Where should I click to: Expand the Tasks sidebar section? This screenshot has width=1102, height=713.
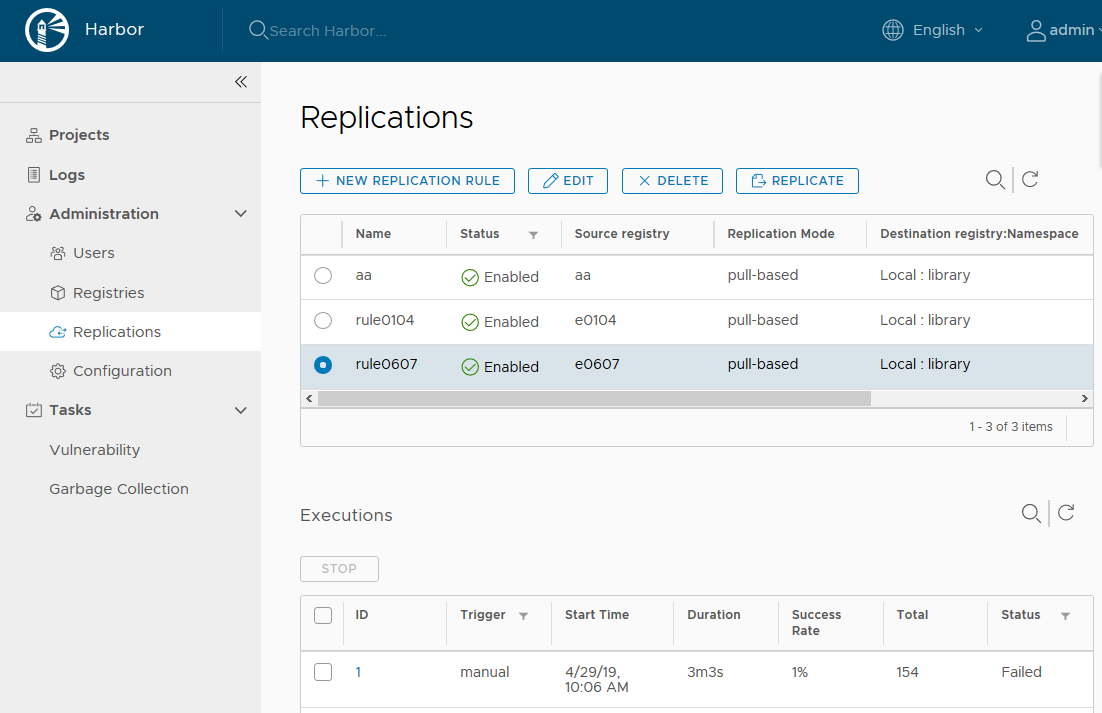tap(240, 410)
